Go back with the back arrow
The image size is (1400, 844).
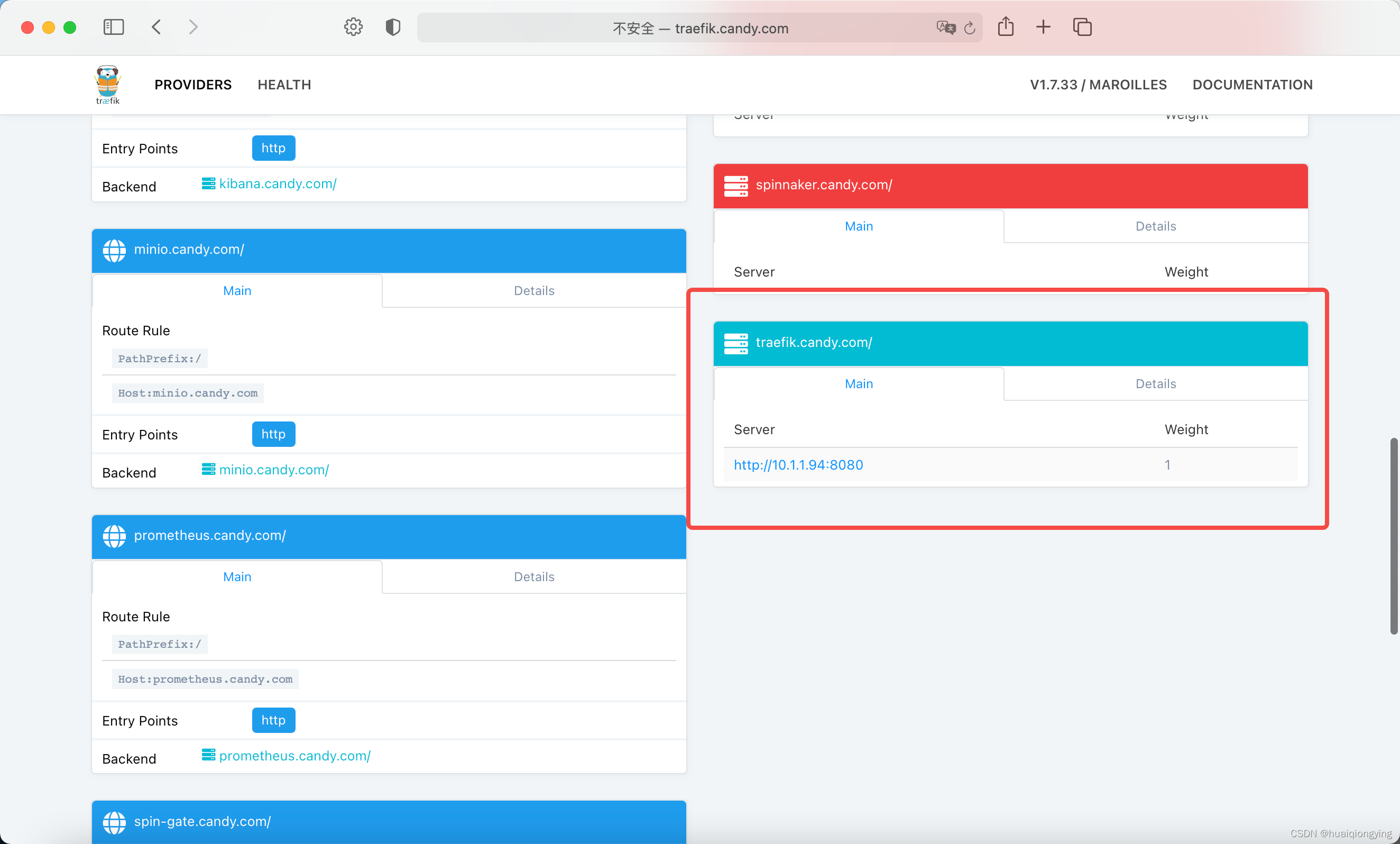[x=156, y=27]
